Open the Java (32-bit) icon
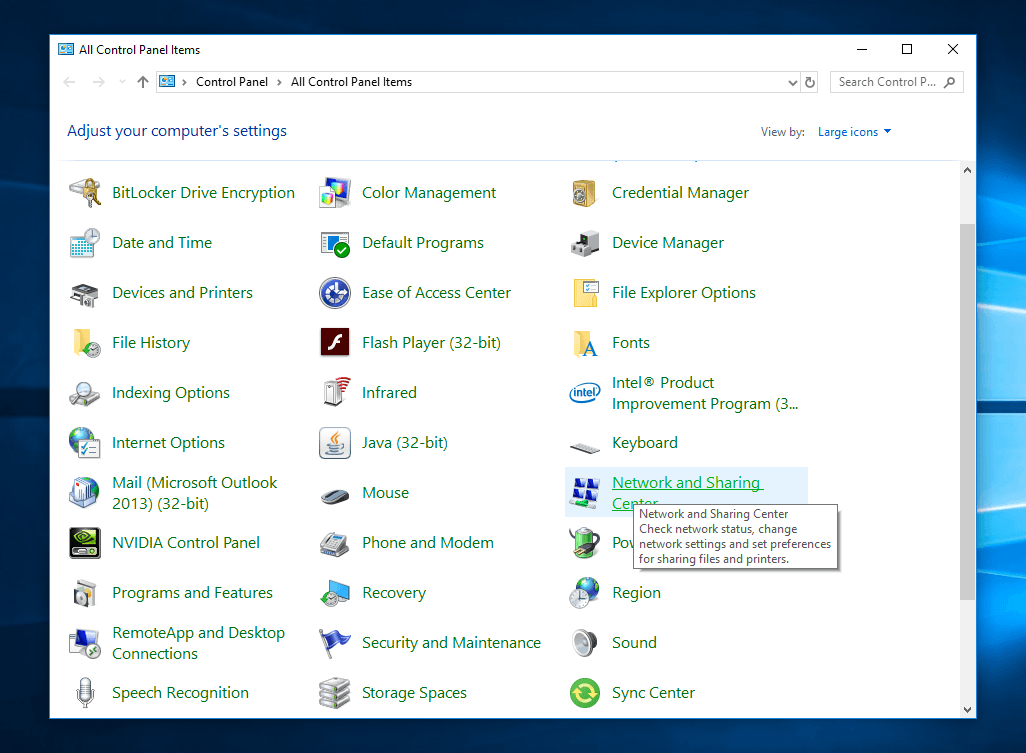The image size is (1026, 753). [335, 443]
